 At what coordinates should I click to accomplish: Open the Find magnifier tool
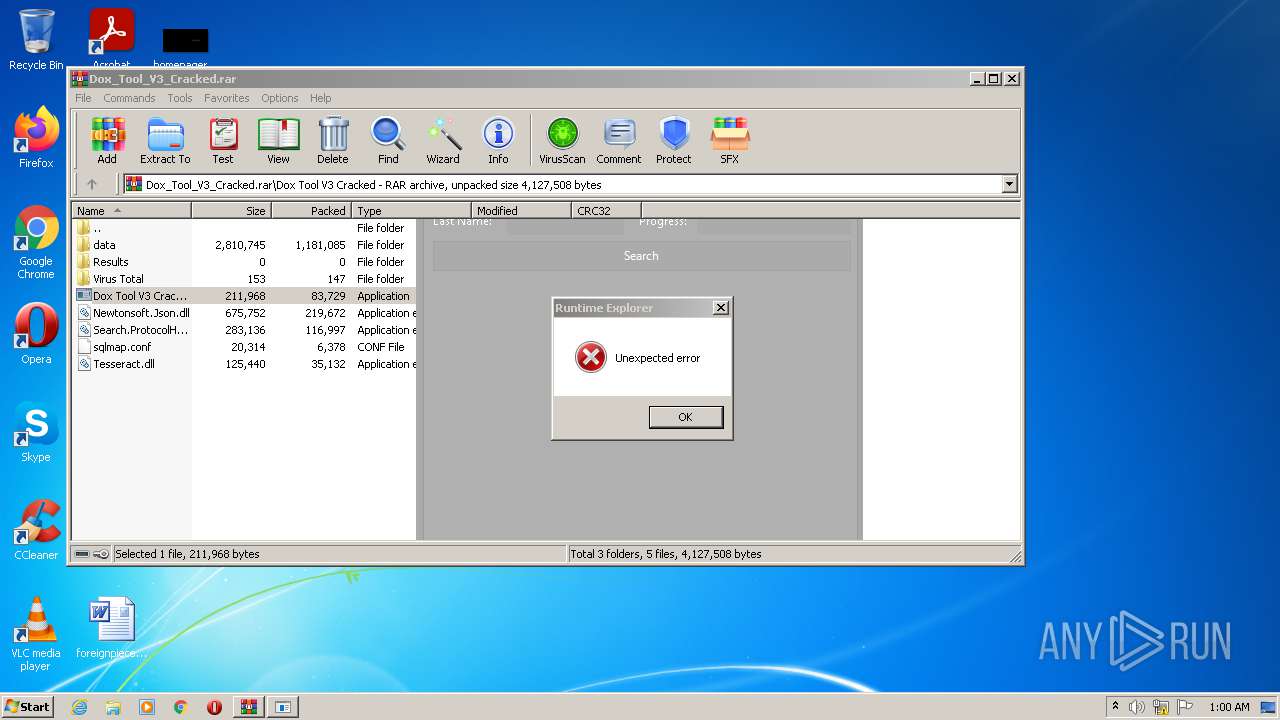pyautogui.click(x=388, y=140)
